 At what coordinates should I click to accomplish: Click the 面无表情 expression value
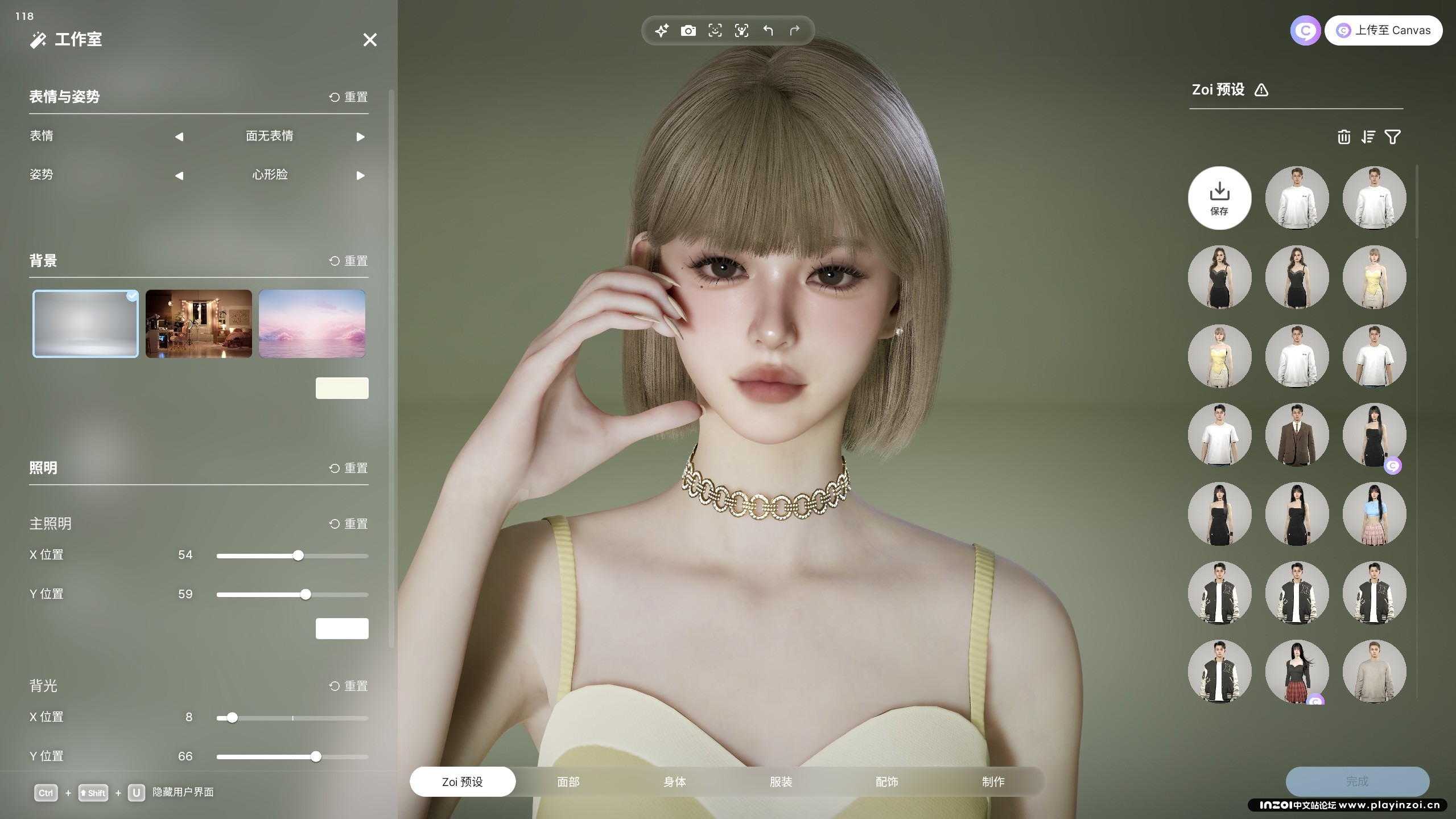[x=270, y=136]
